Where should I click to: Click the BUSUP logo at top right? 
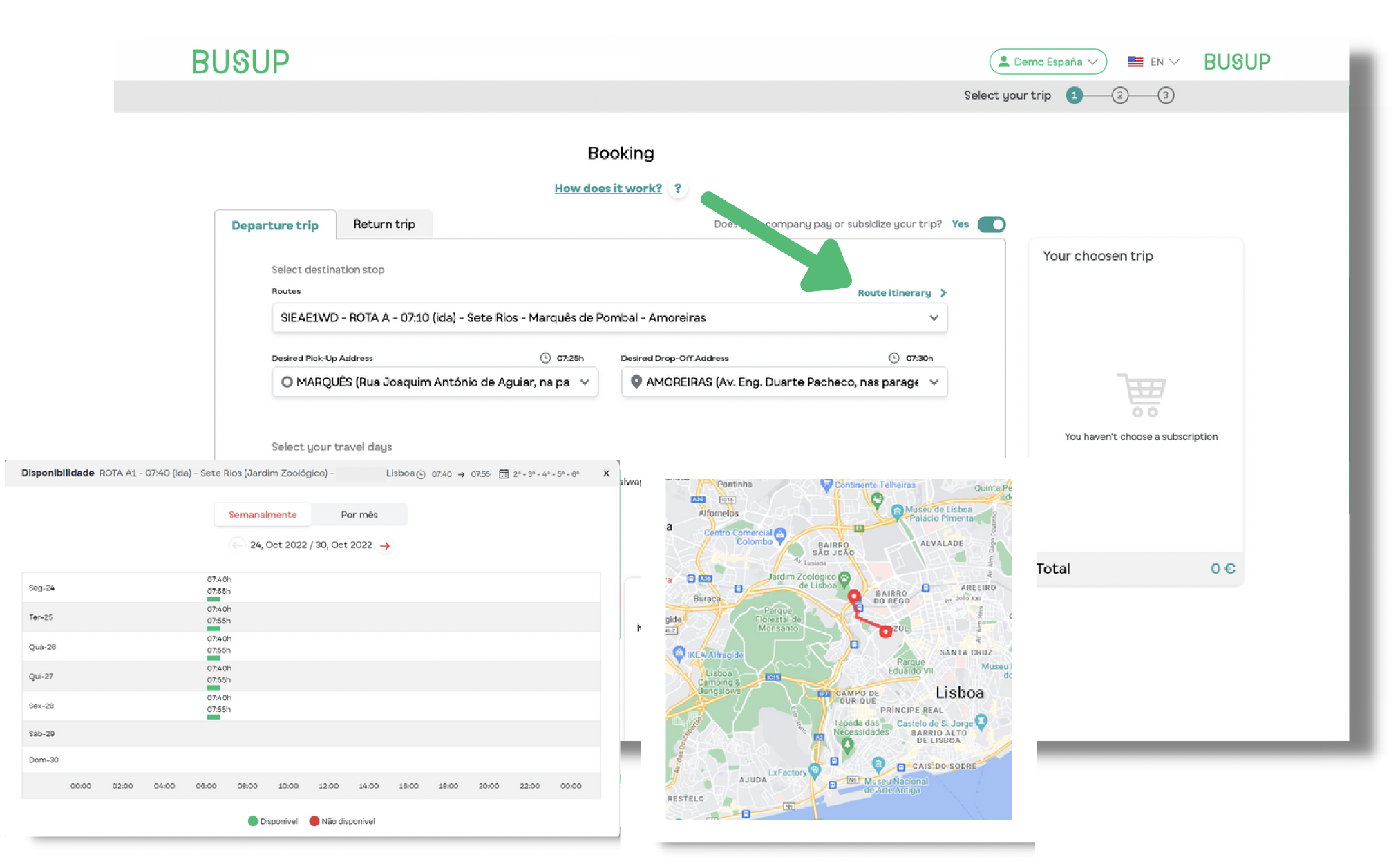pos(1237,62)
